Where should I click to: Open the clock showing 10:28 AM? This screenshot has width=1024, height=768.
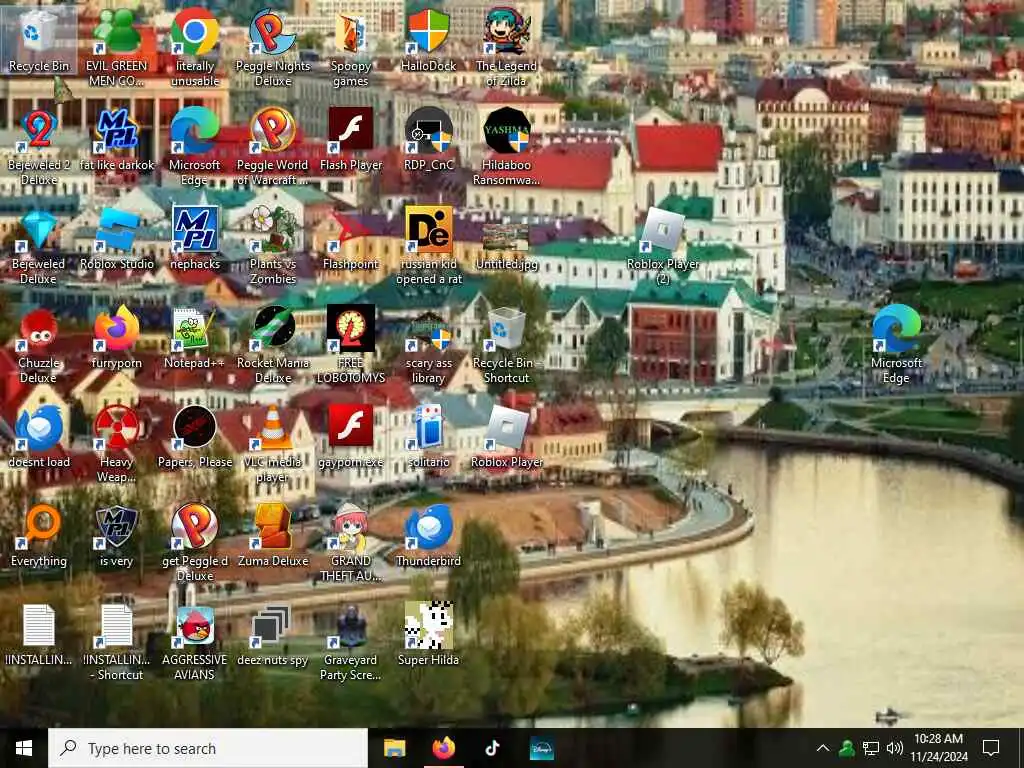[939, 748]
